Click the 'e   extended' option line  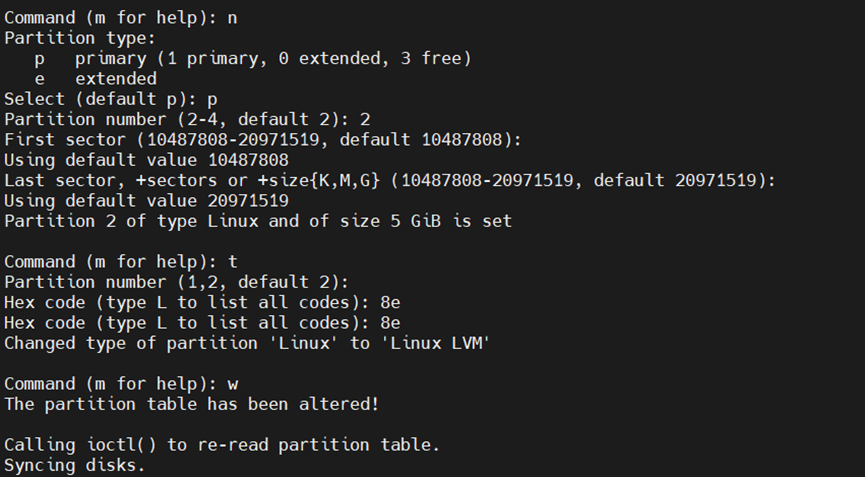(x=96, y=78)
